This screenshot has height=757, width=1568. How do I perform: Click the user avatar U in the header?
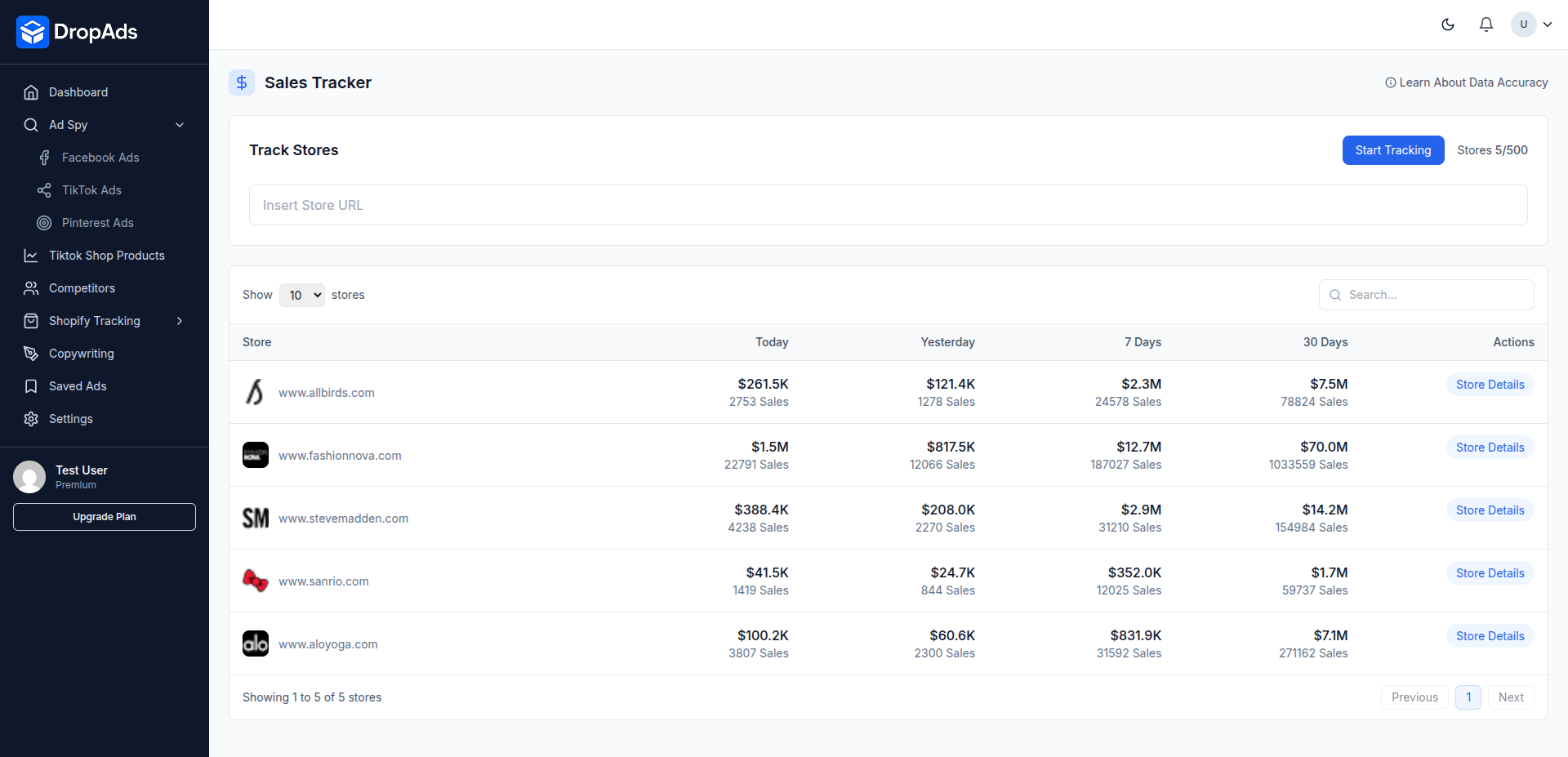coord(1524,24)
